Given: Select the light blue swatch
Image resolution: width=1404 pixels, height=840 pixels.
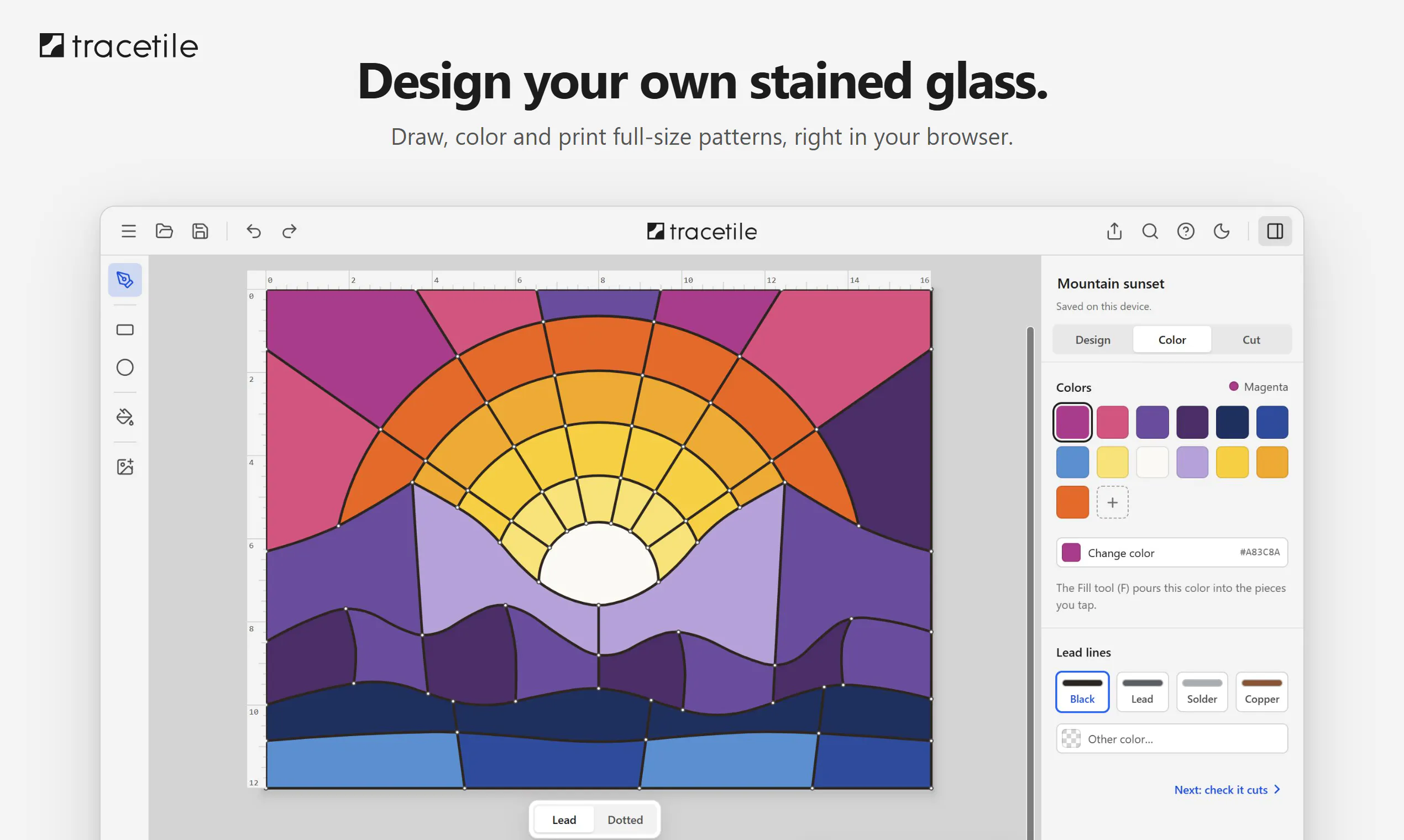Looking at the screenshot, I should click(1072, 462).
